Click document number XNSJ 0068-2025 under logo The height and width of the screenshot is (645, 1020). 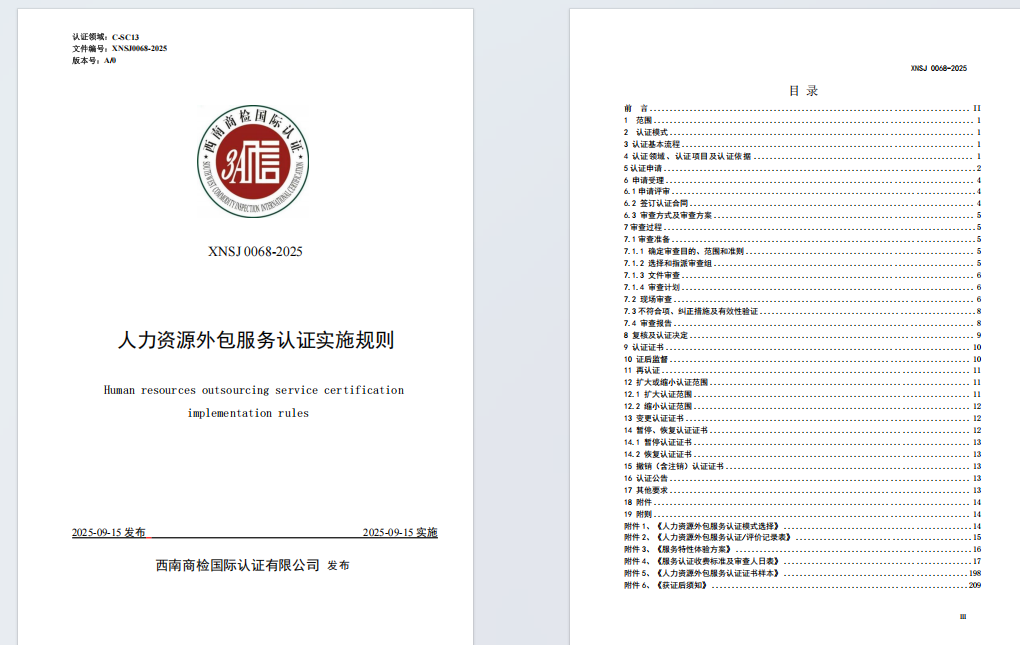click(x=255, y=251)
